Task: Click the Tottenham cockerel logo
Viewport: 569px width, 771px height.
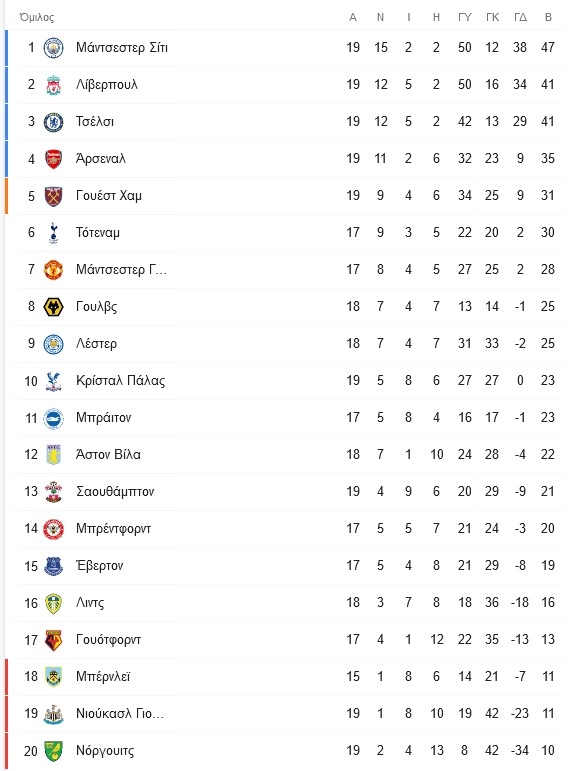Action: [53, 233]
